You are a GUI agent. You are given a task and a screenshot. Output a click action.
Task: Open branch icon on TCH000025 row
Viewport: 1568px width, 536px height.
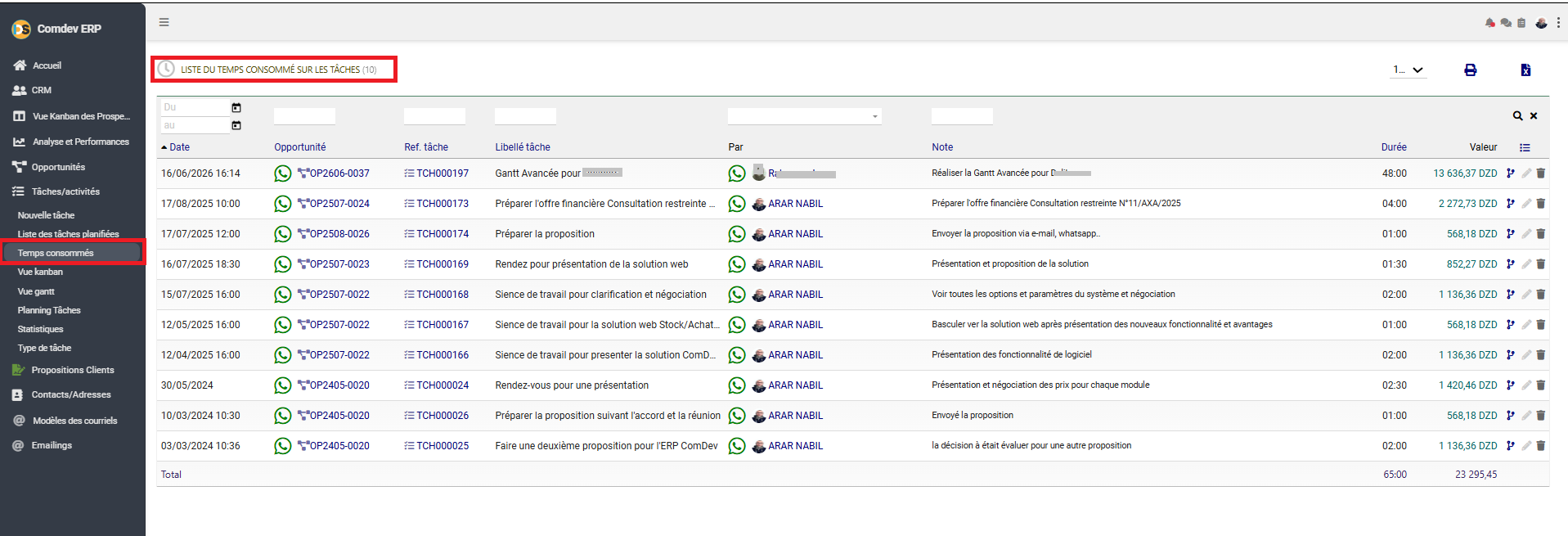point(1511,446)
